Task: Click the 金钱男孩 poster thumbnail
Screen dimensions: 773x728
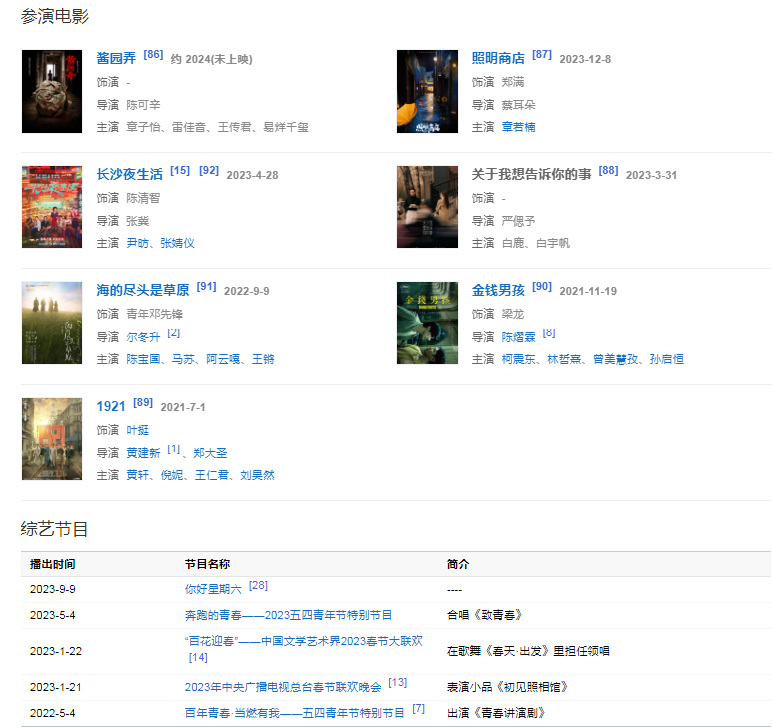Action: (x=427, y=323)
